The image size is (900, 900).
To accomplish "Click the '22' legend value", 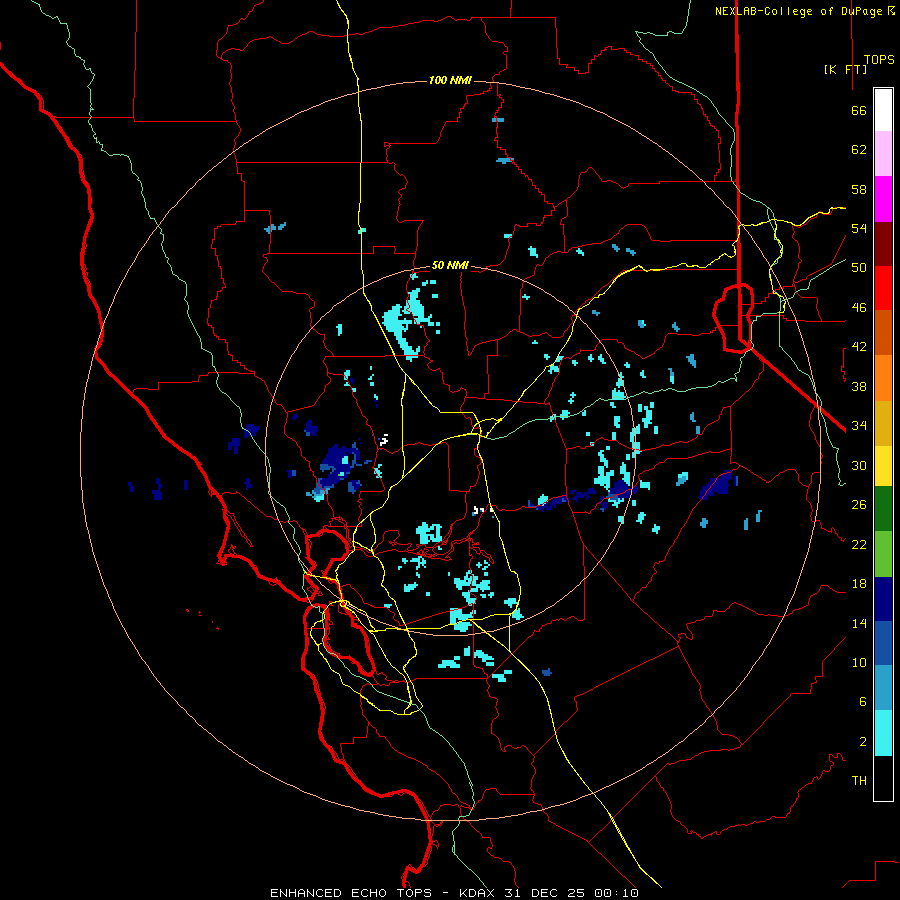I will [x=859, y=544].
